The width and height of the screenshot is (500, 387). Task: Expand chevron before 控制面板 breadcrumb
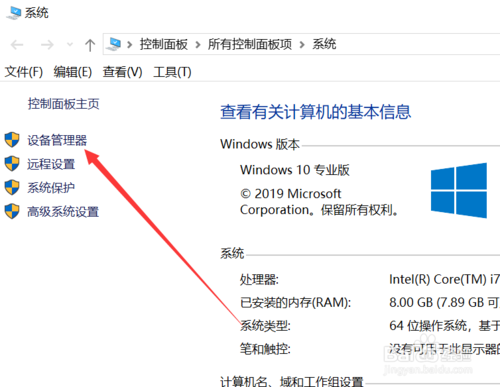tap(130, 44)
